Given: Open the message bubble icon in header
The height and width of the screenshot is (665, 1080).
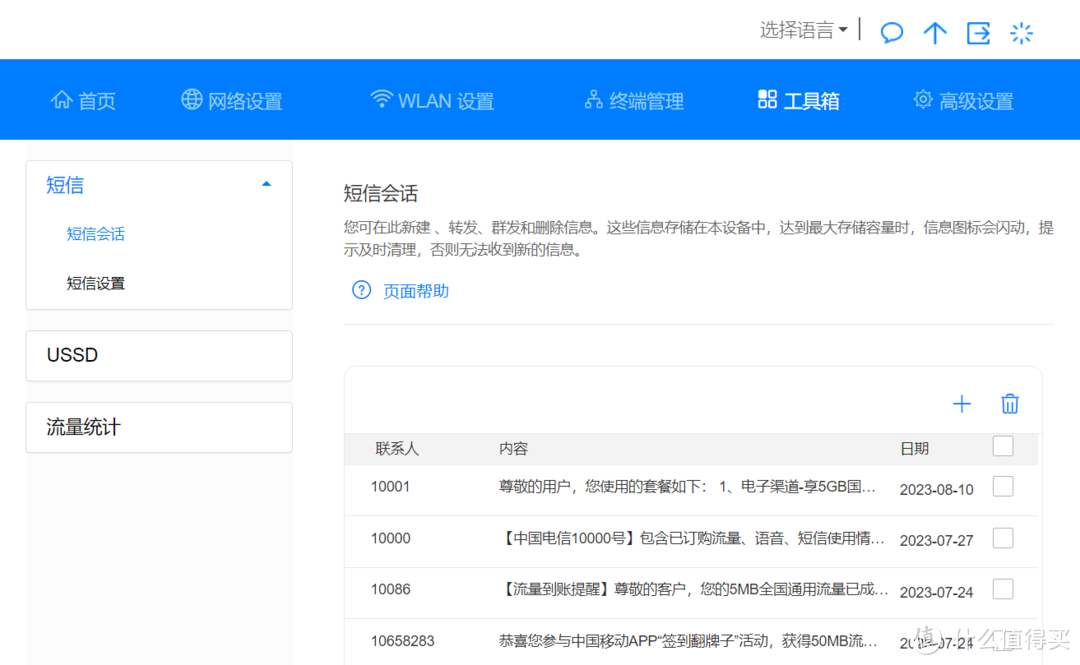Looking at the screenshot, I should (x=891, y=32).
